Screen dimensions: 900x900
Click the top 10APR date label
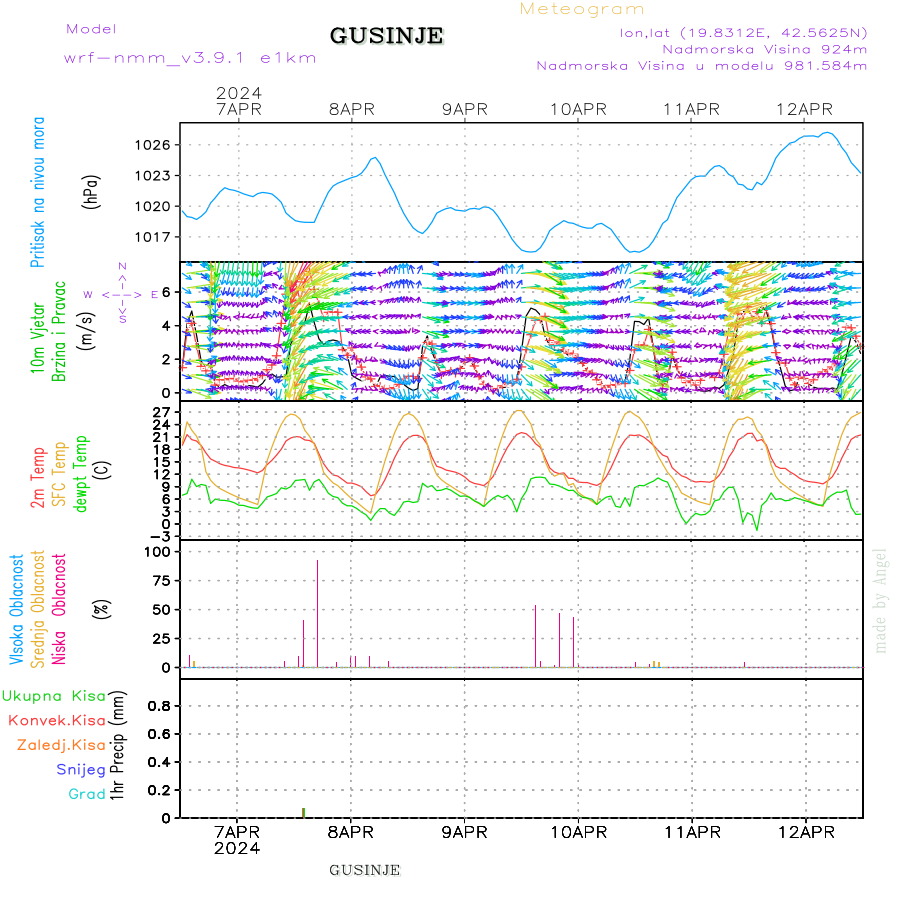[578, 109]
